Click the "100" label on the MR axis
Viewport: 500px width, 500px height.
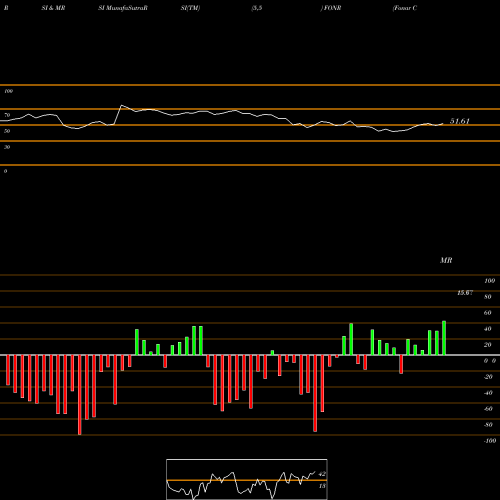(489, 281)
